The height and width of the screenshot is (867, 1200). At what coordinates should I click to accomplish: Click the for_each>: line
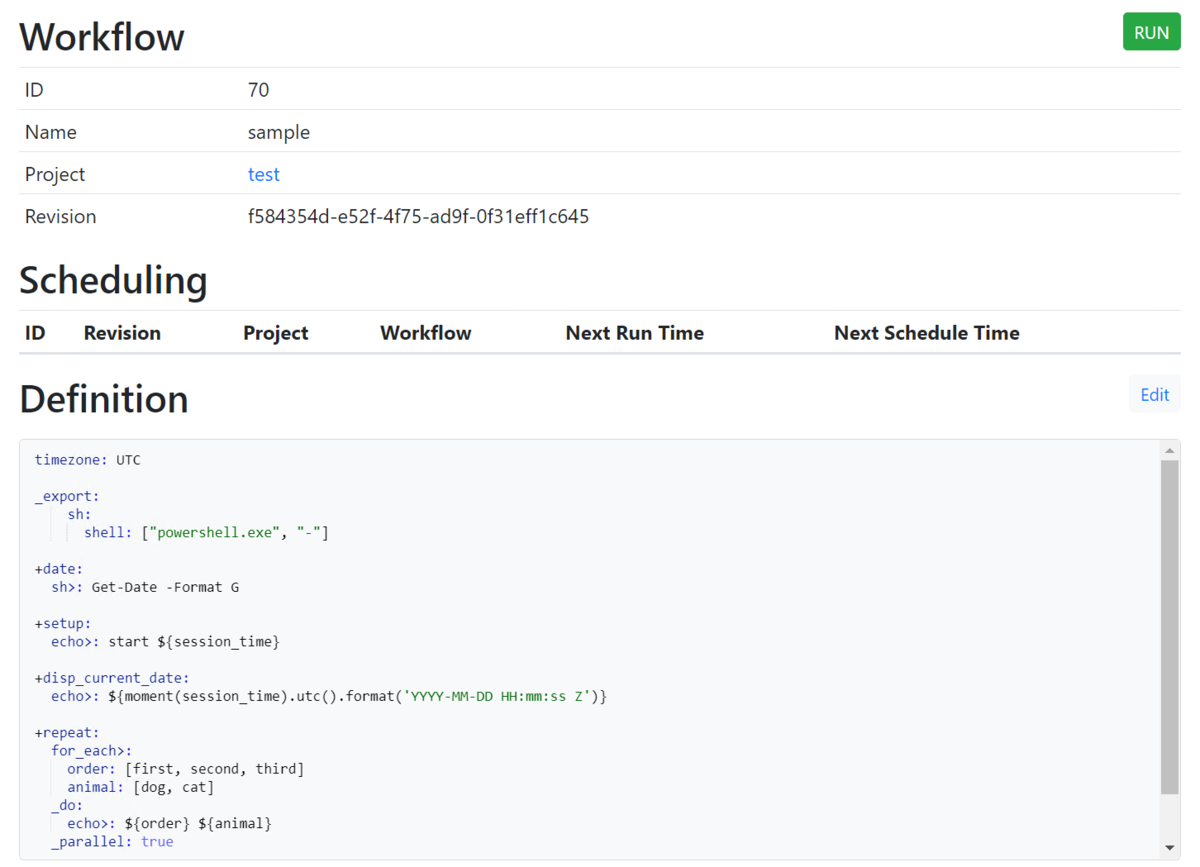92,750
